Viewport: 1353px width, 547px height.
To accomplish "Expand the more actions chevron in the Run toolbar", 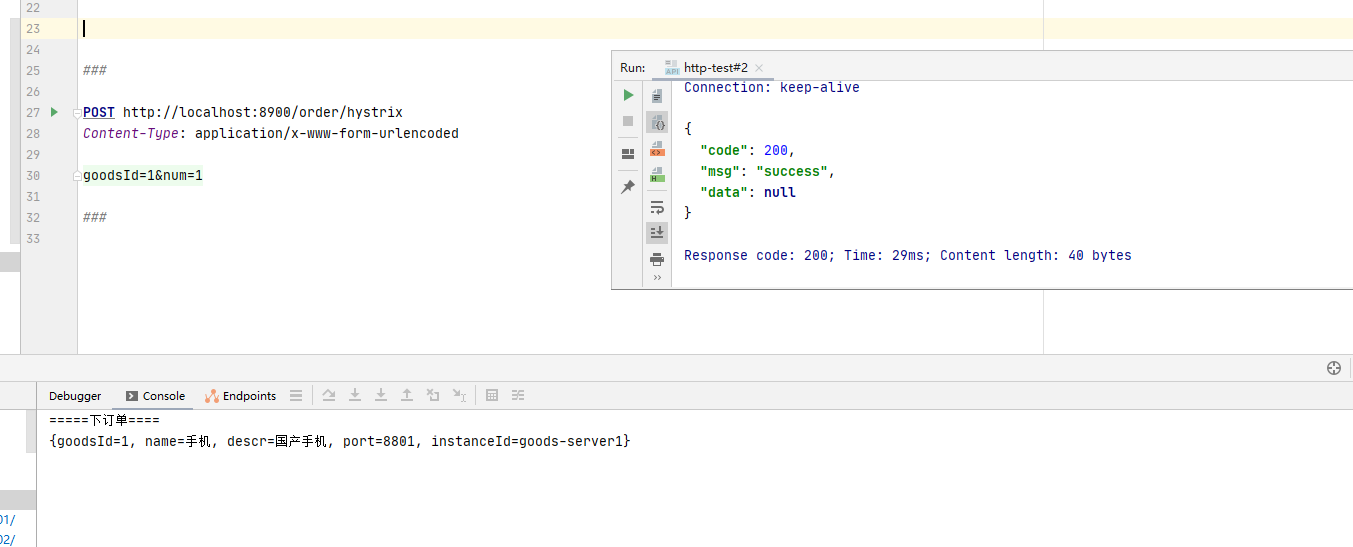I will coord(657,278).
